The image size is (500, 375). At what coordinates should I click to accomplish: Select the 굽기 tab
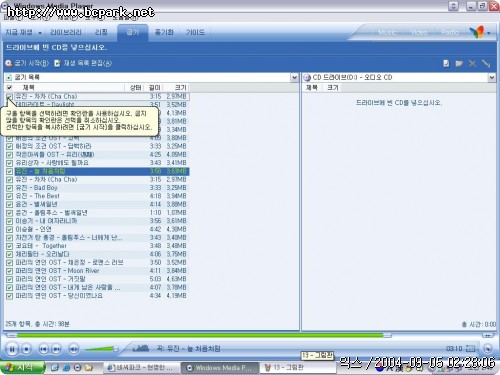coord(133,32)
